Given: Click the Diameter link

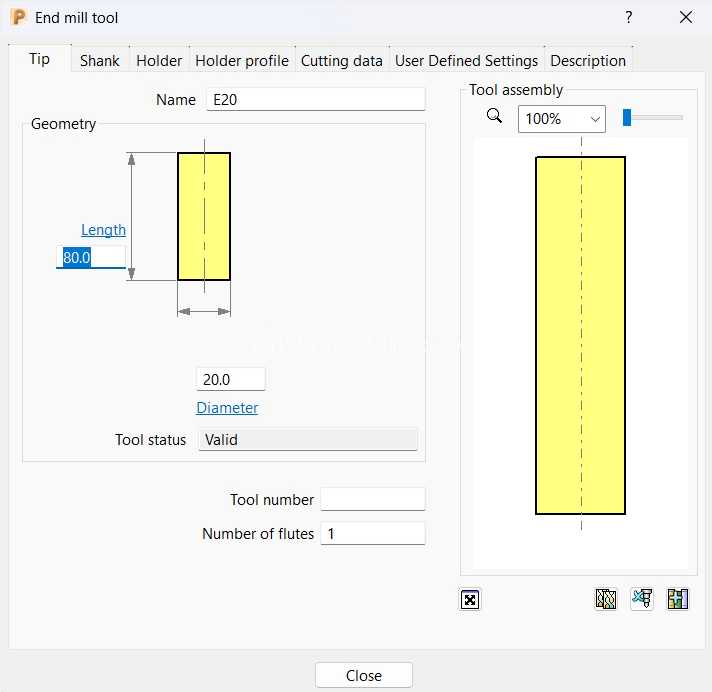Looking at the screenshot, I should [227, 407].
